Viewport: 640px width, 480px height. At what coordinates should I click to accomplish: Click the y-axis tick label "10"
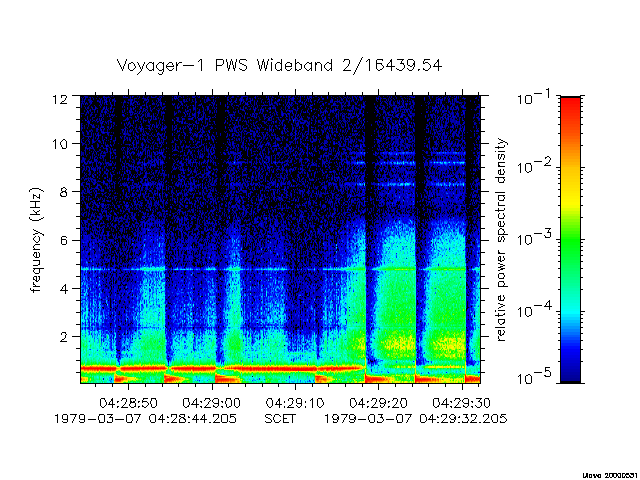point(60,144)
